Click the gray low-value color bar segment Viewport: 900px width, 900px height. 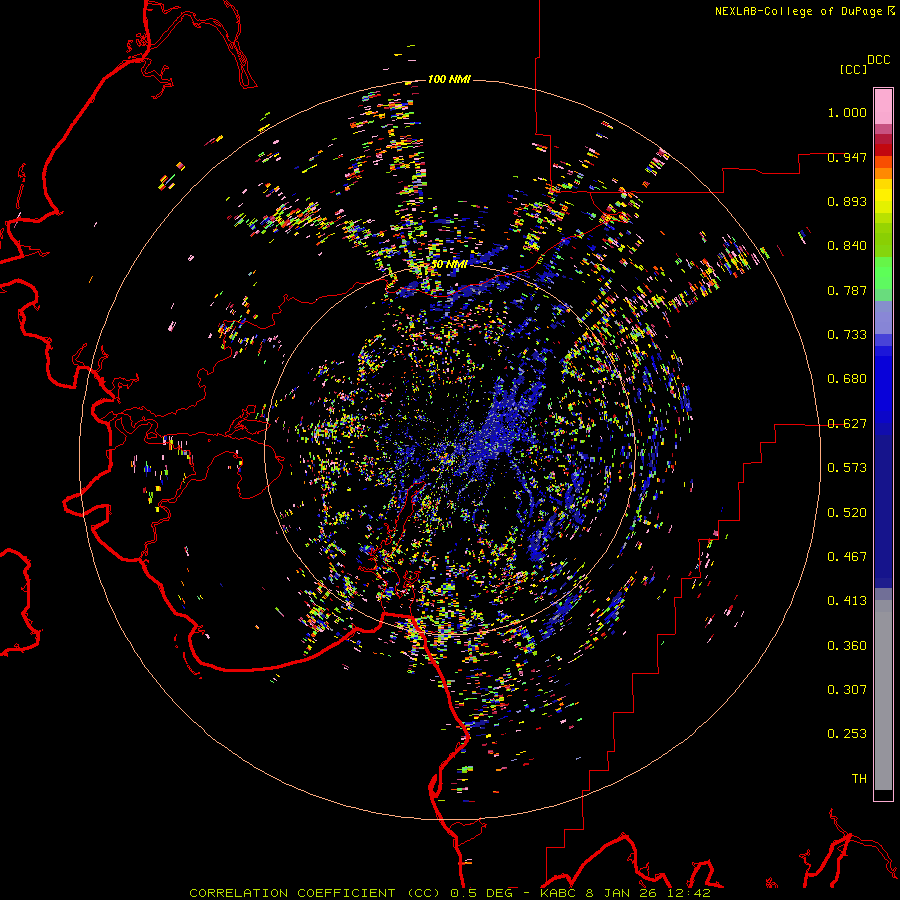[x=883, y=695]
